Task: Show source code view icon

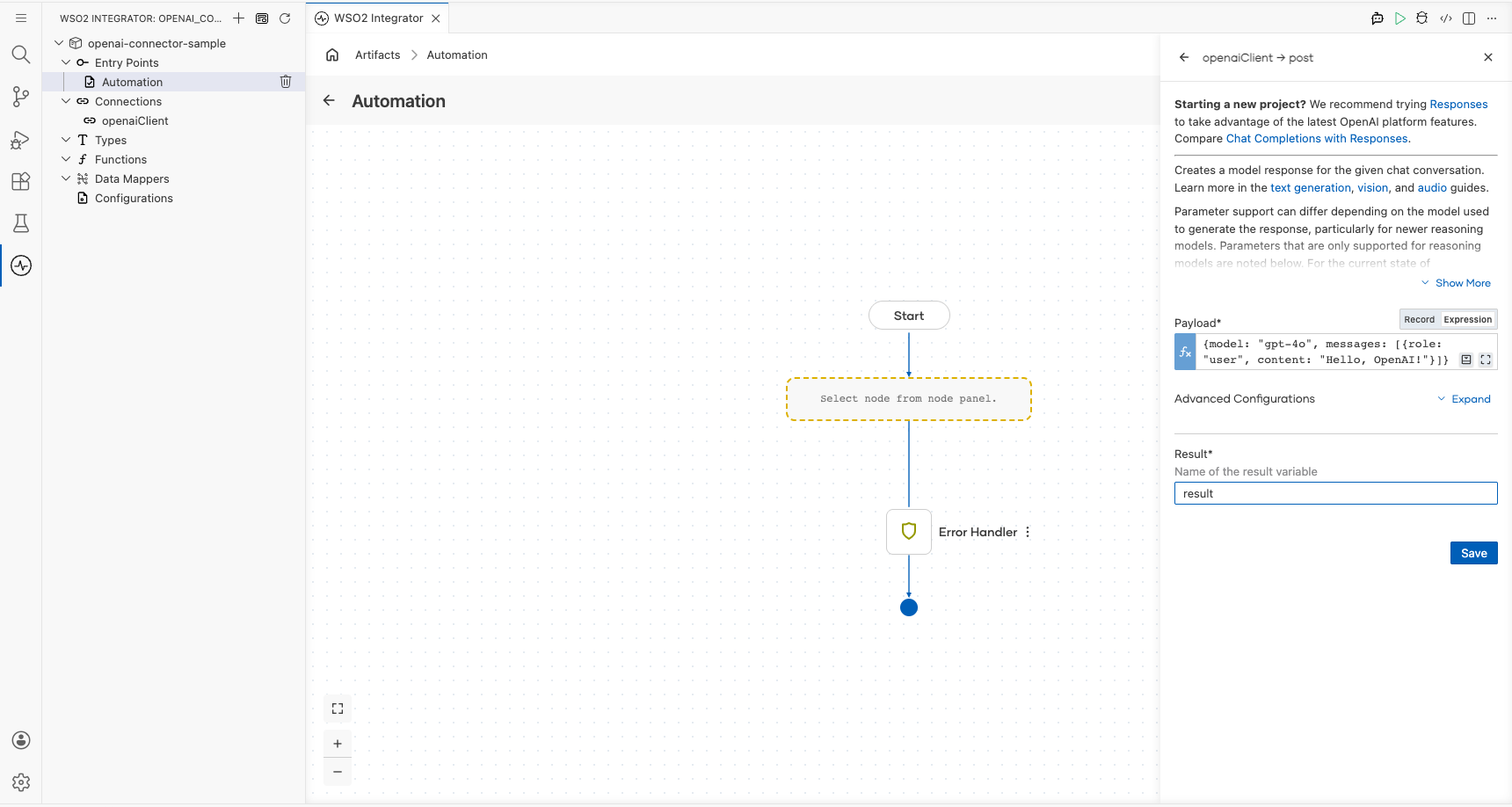Action: click(1446, 18)
